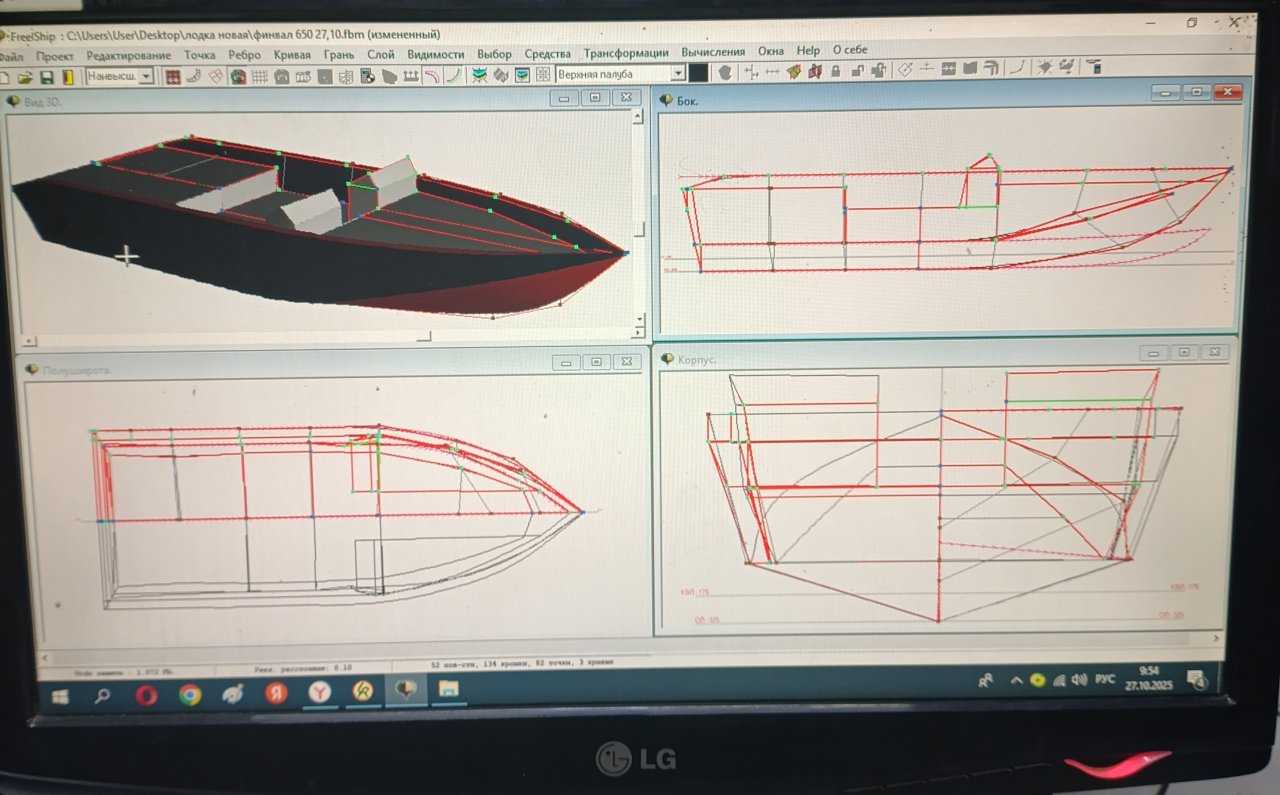Screen dimensions: 1280x795
Task: Toggle the green curvature display icon
Action: click(x=454, y=75)
